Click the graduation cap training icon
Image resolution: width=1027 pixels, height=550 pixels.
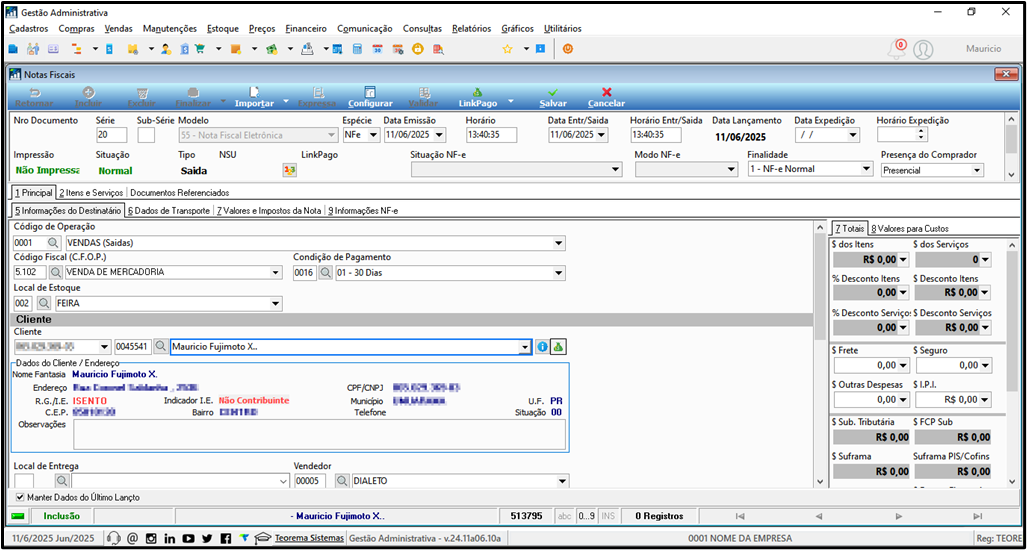point(263,538)
